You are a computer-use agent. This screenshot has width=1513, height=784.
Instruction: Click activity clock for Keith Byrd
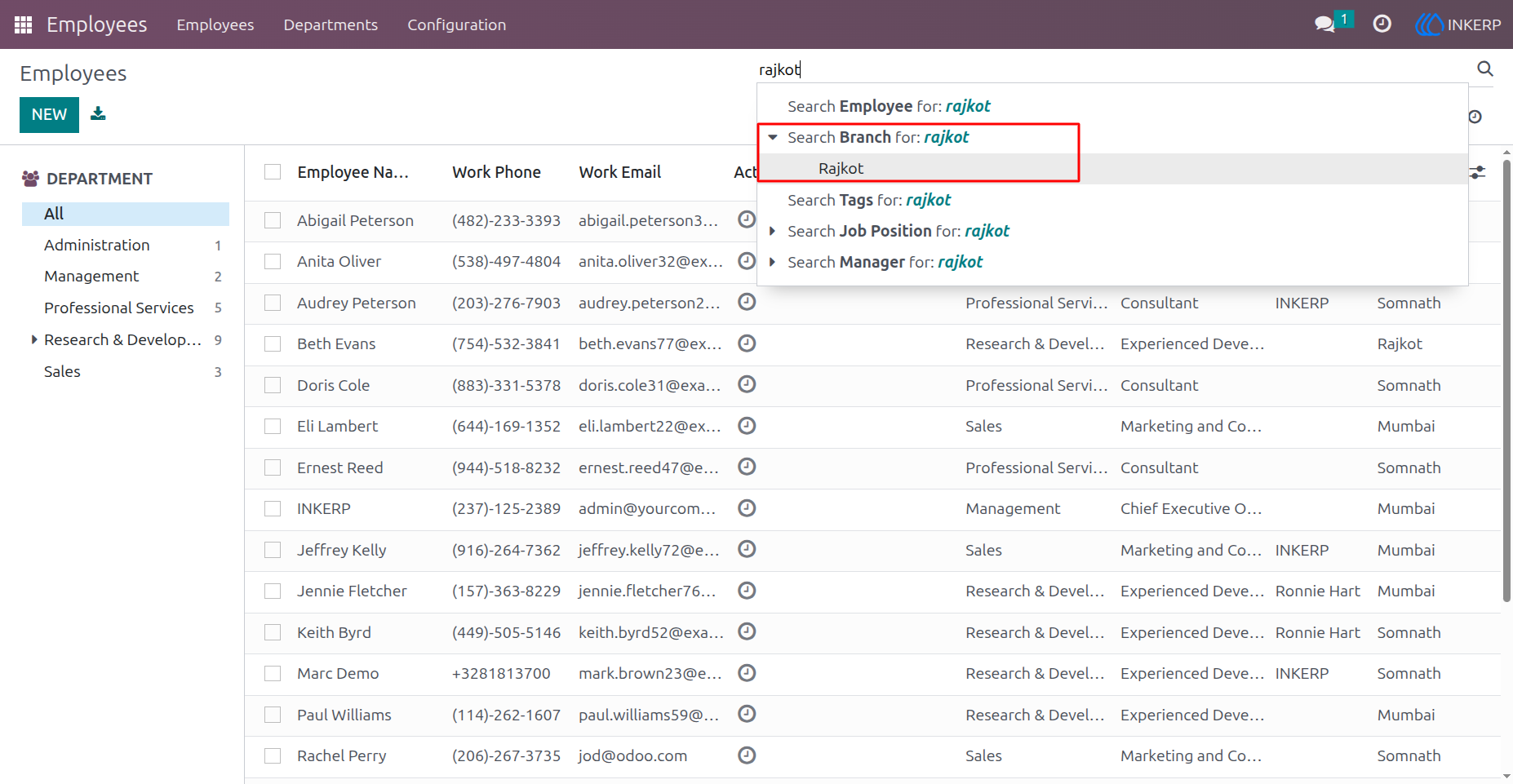click(x=747, y=631)
